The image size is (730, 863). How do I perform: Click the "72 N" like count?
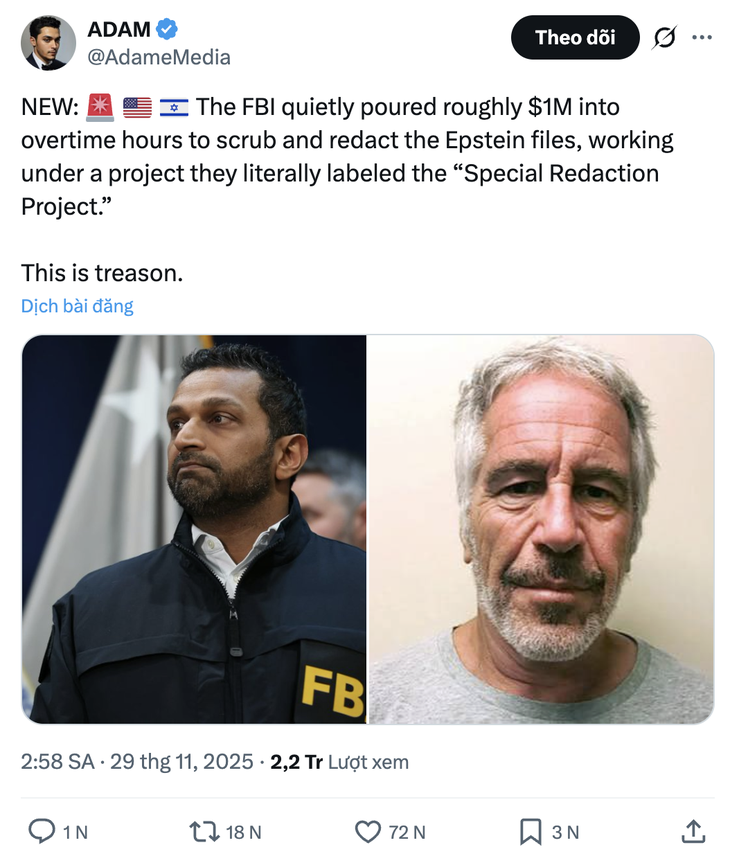[x=405, y=832]
